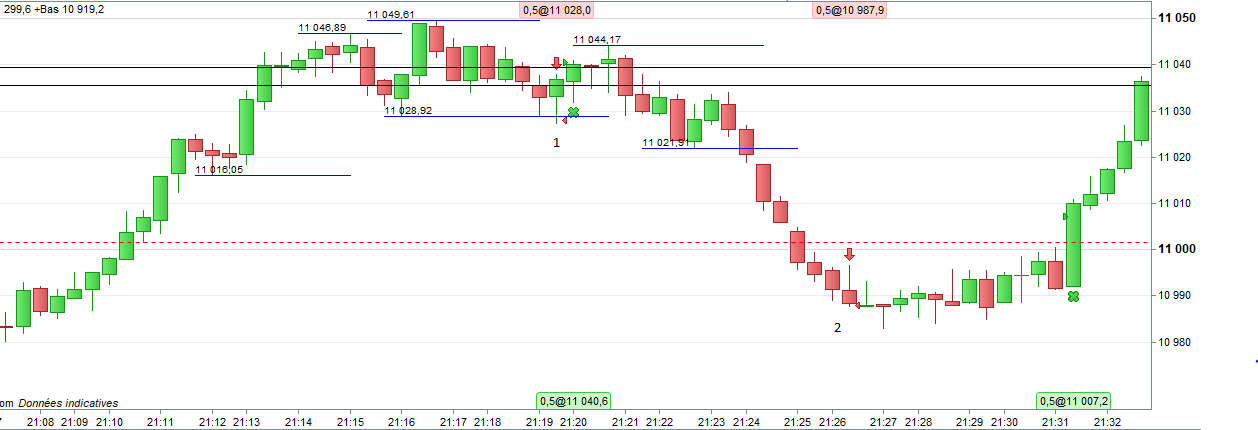Image resolution: width=1258 pixels, height=430 pixels.
Task: Click the 11 040 price axis value
Action: click(x=1176, y=64)
